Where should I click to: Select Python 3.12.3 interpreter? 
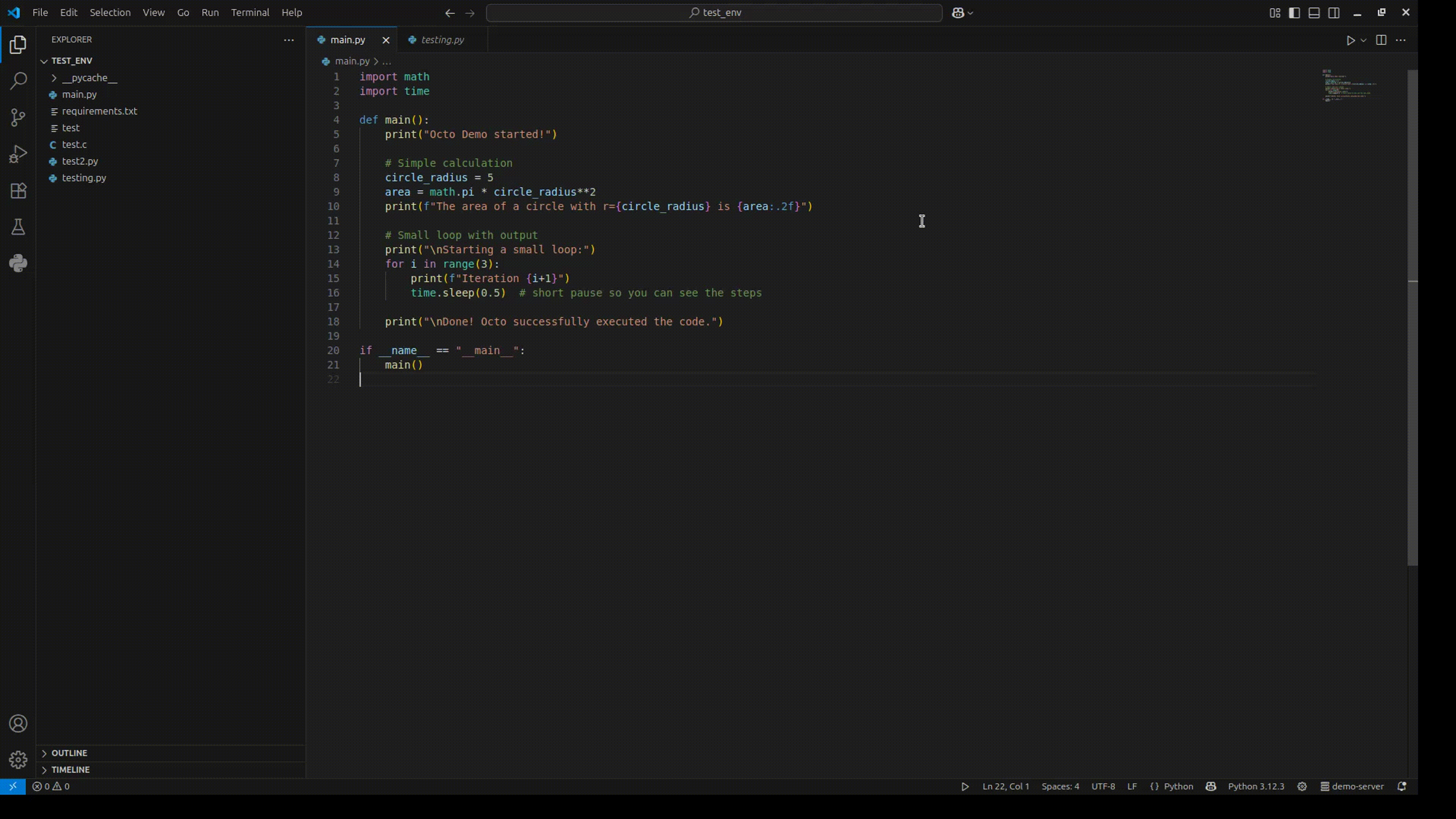[1256, 786]
